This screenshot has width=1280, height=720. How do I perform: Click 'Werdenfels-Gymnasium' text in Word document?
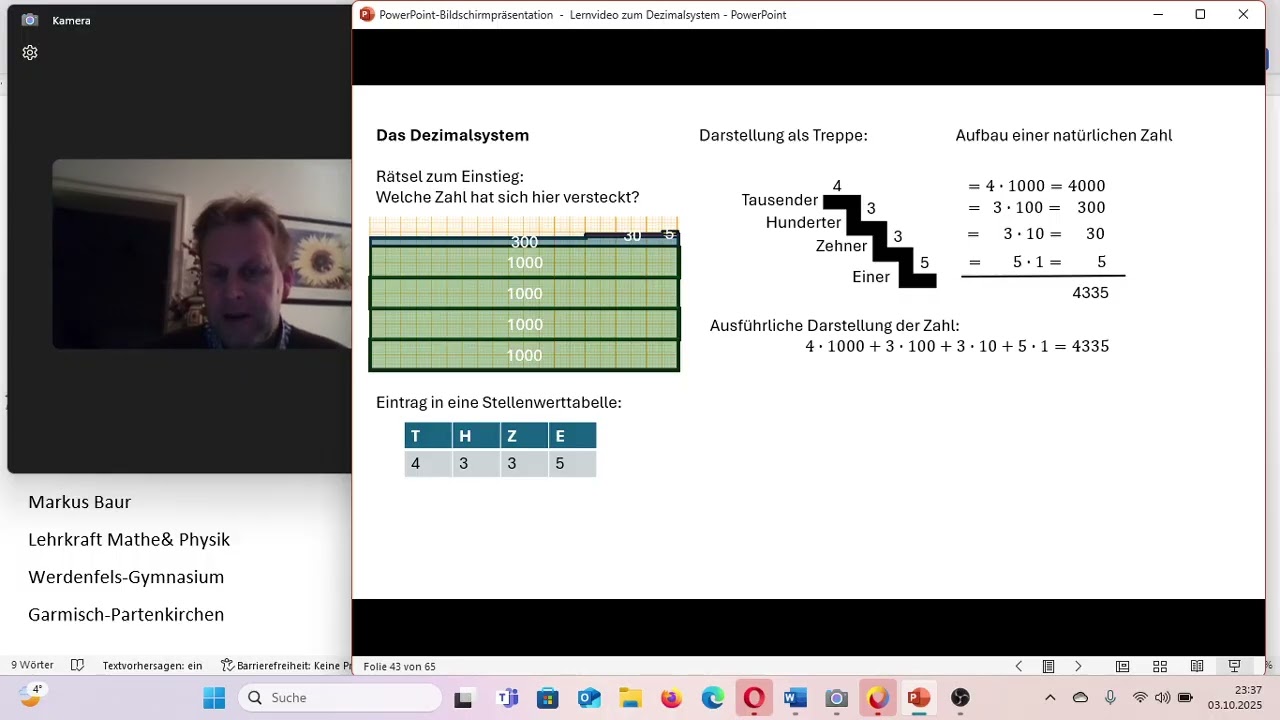[x=126, y=577]
